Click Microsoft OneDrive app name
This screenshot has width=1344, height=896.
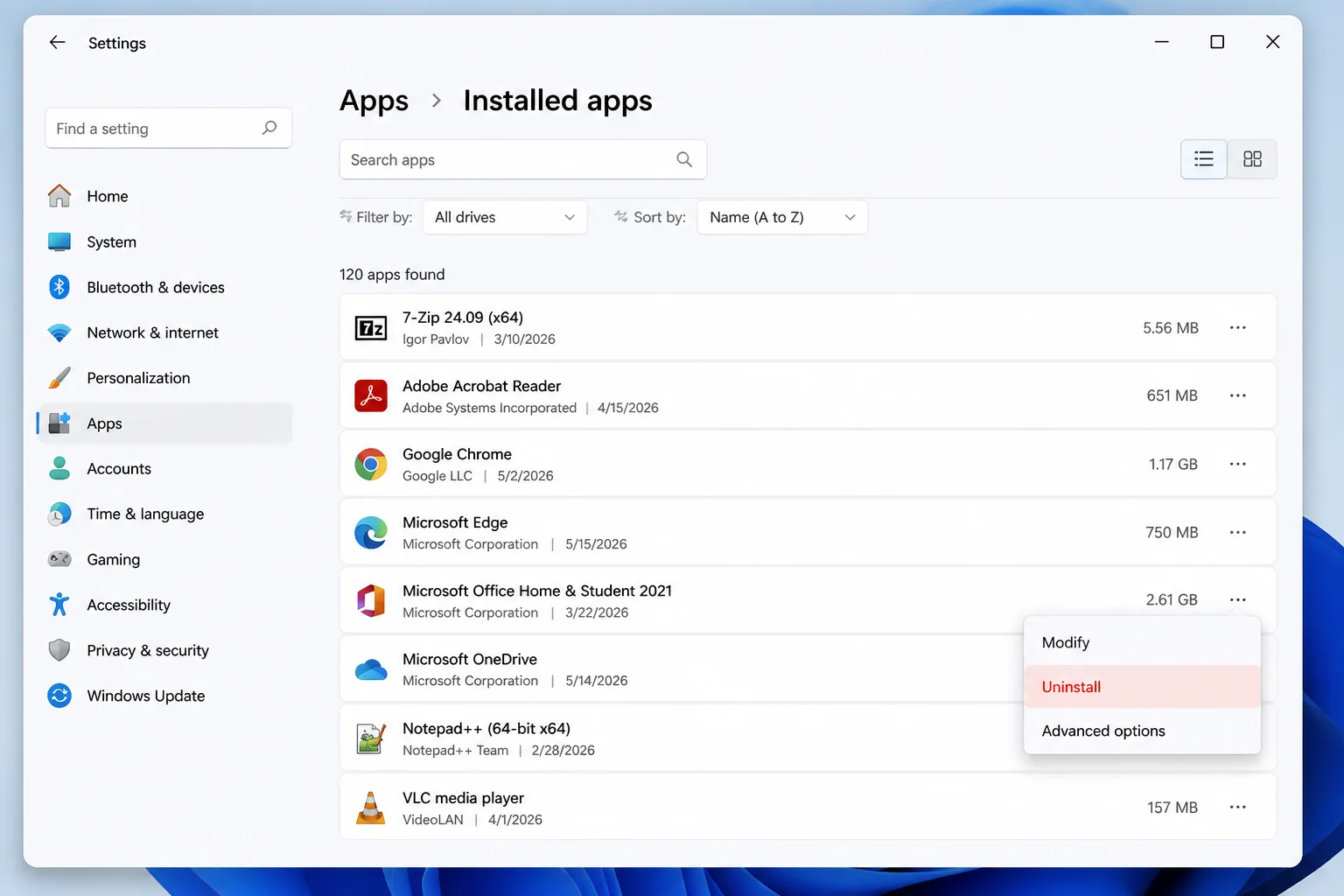pyautogui.click(x=470, y=659)
